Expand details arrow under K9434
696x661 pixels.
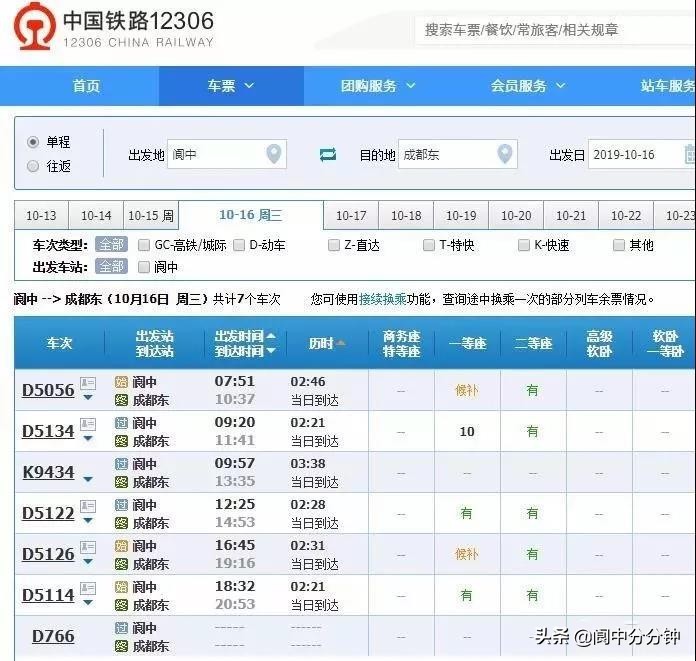pos(88,479)
